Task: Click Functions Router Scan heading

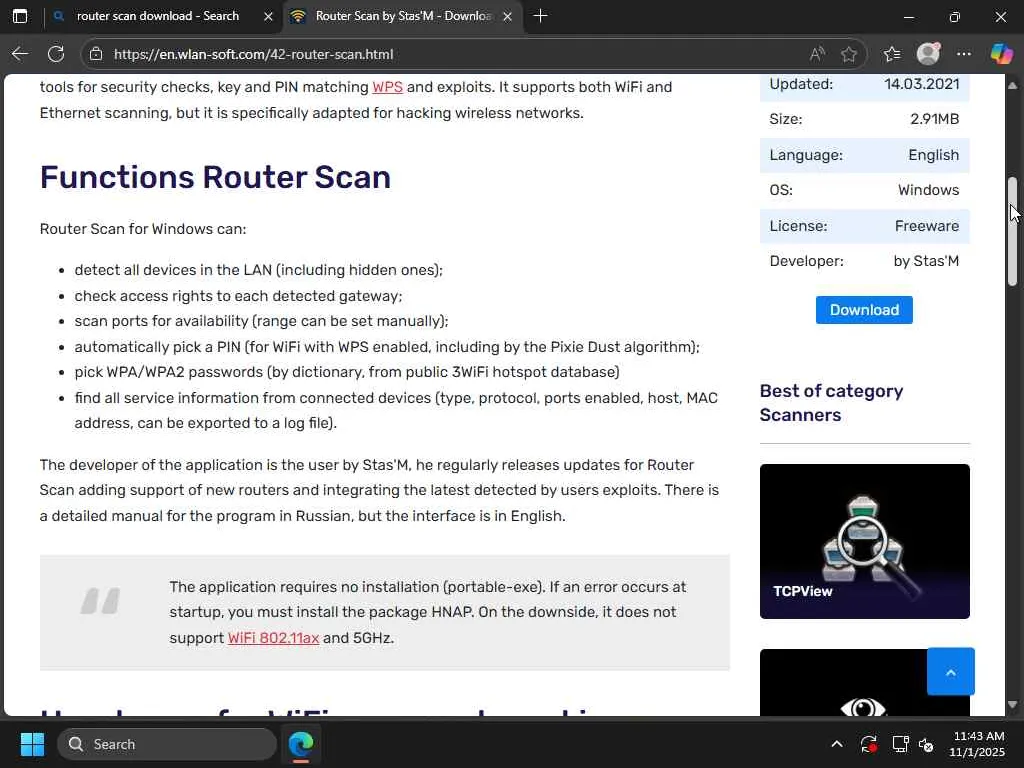Action: click(x=216, y=177)
